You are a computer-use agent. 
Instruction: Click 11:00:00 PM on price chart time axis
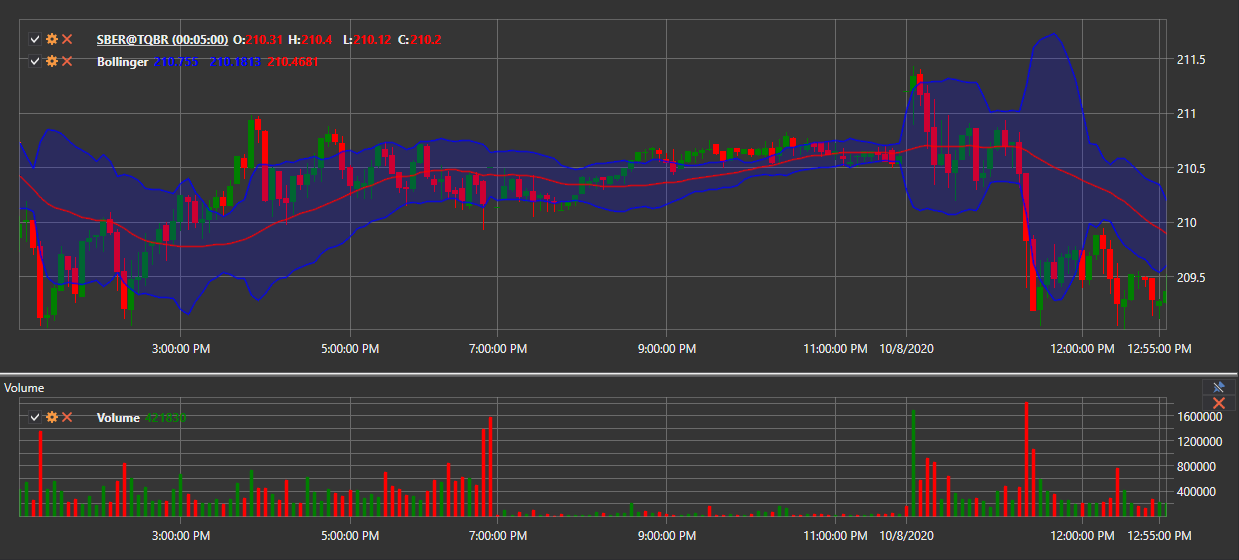pos(836,349)
